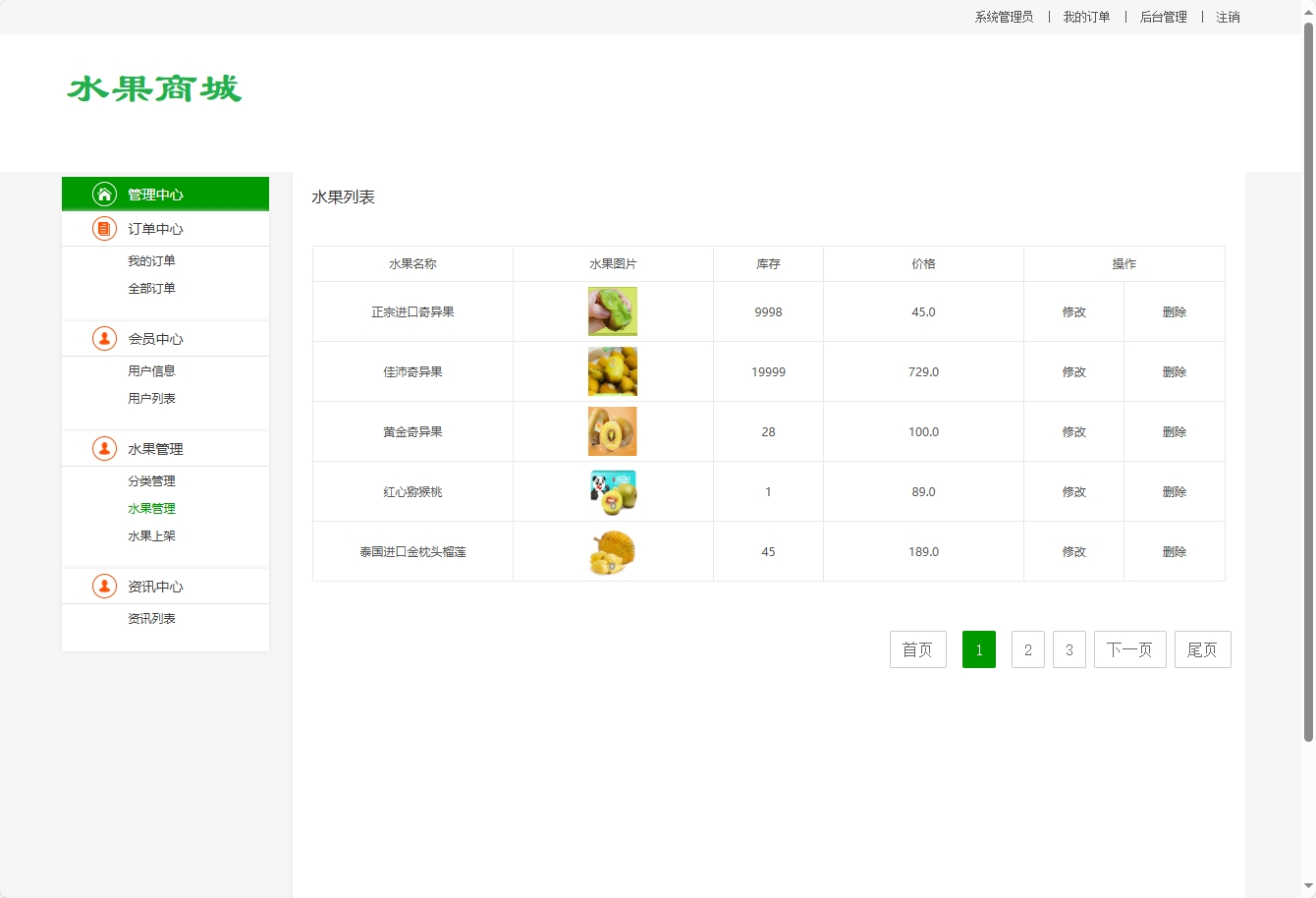Image resolution: width=1316 pixels, height=898 pixels.
Task: Click the 水果商城 logo
Action: (x=154, y=88)
